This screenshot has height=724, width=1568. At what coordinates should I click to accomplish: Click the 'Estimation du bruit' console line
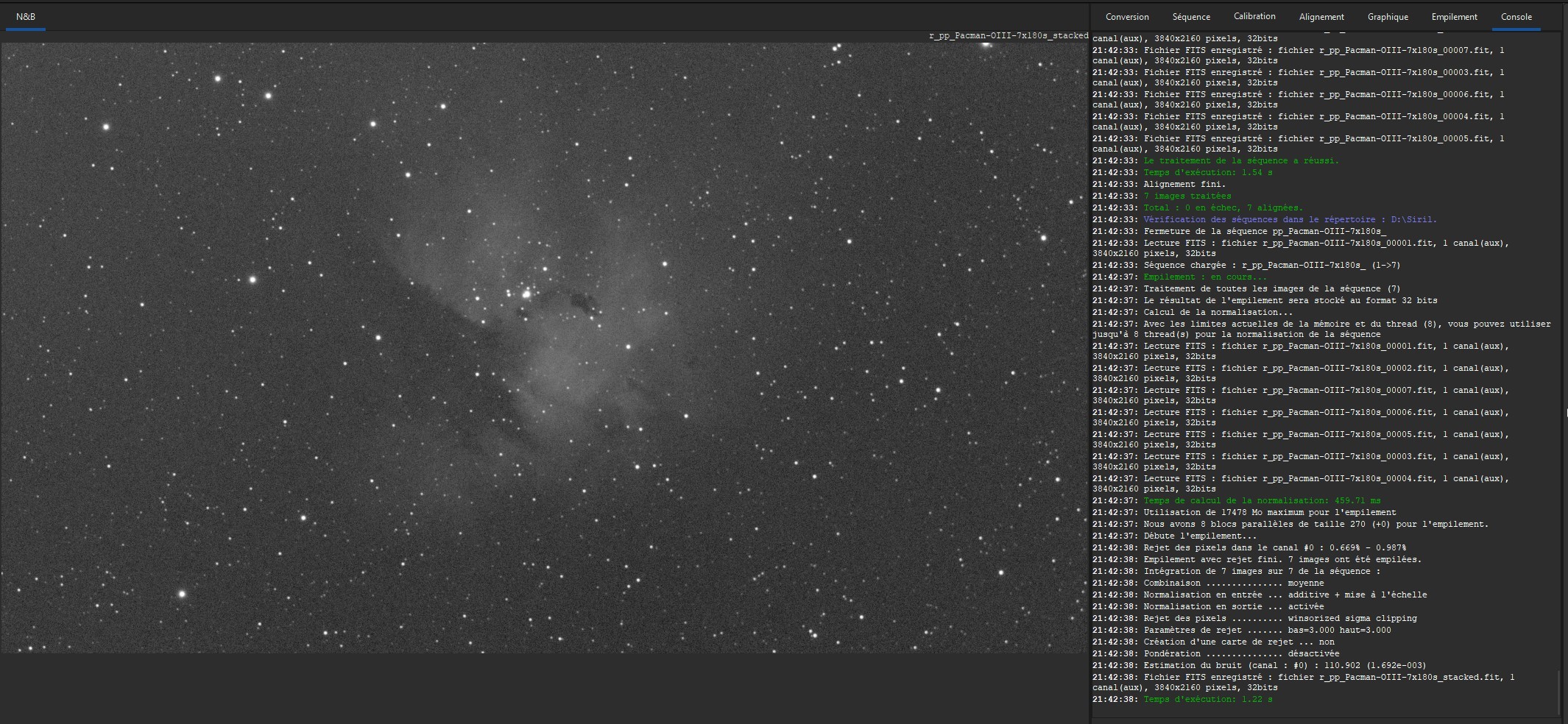click(1285, 666)
